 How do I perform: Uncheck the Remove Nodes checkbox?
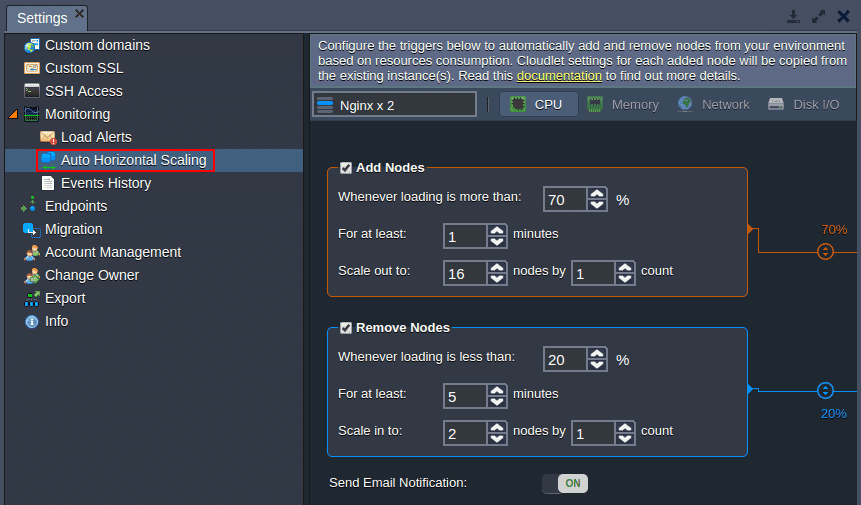click(345, 328)
